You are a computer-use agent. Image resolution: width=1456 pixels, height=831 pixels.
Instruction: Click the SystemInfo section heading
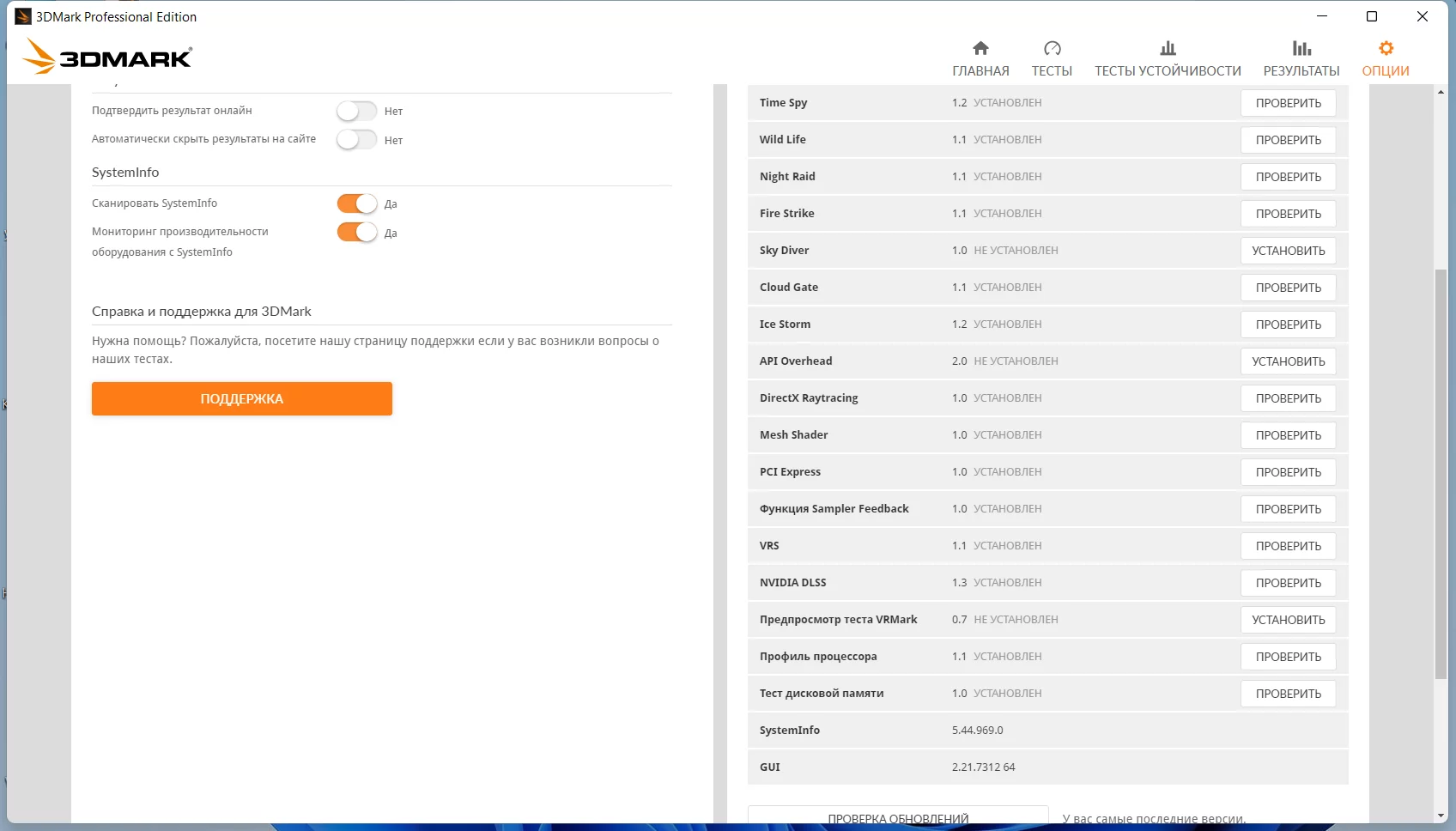pyautogui.click(x=125, y=173)
